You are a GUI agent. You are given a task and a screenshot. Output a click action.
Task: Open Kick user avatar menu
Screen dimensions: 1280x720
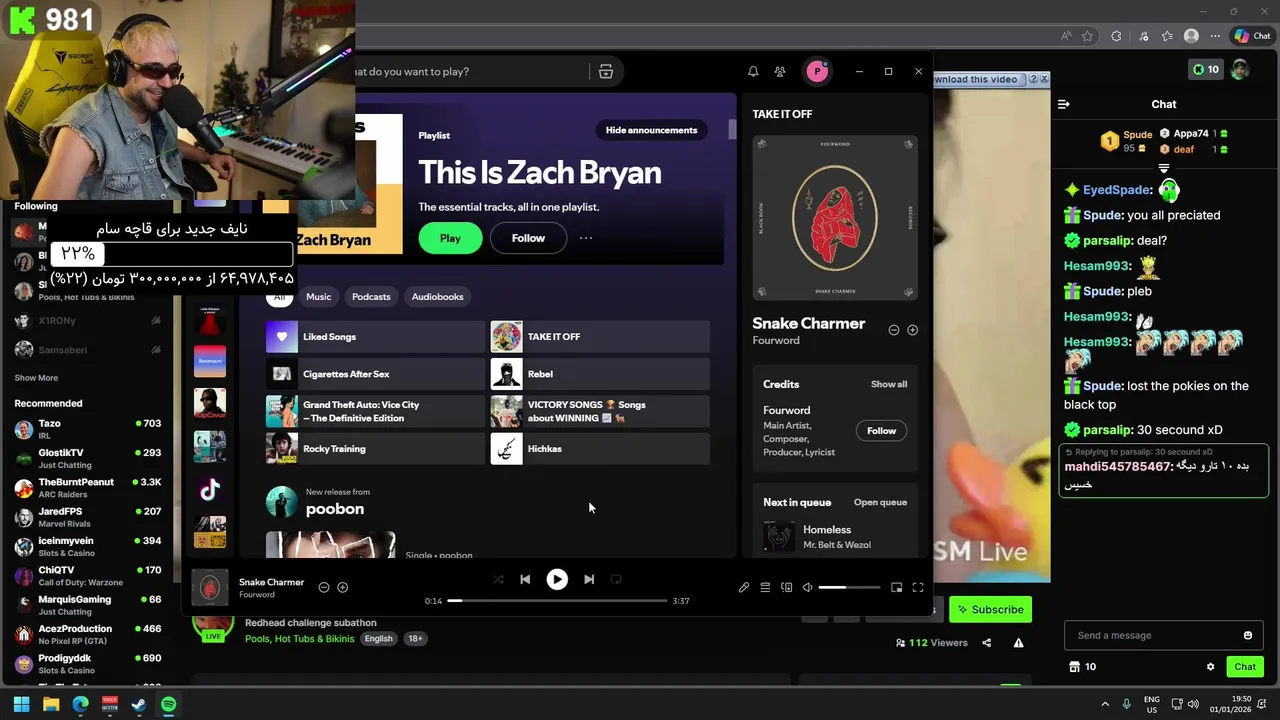pyautogui.click(x=1240, y=69)
